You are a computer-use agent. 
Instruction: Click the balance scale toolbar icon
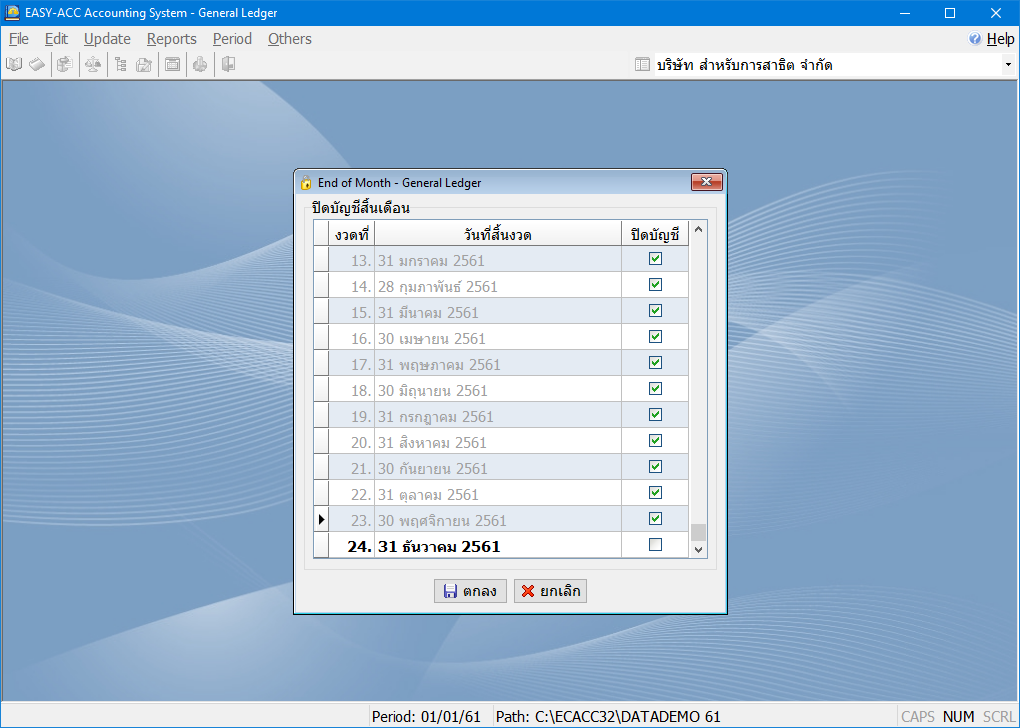[92, 65]
